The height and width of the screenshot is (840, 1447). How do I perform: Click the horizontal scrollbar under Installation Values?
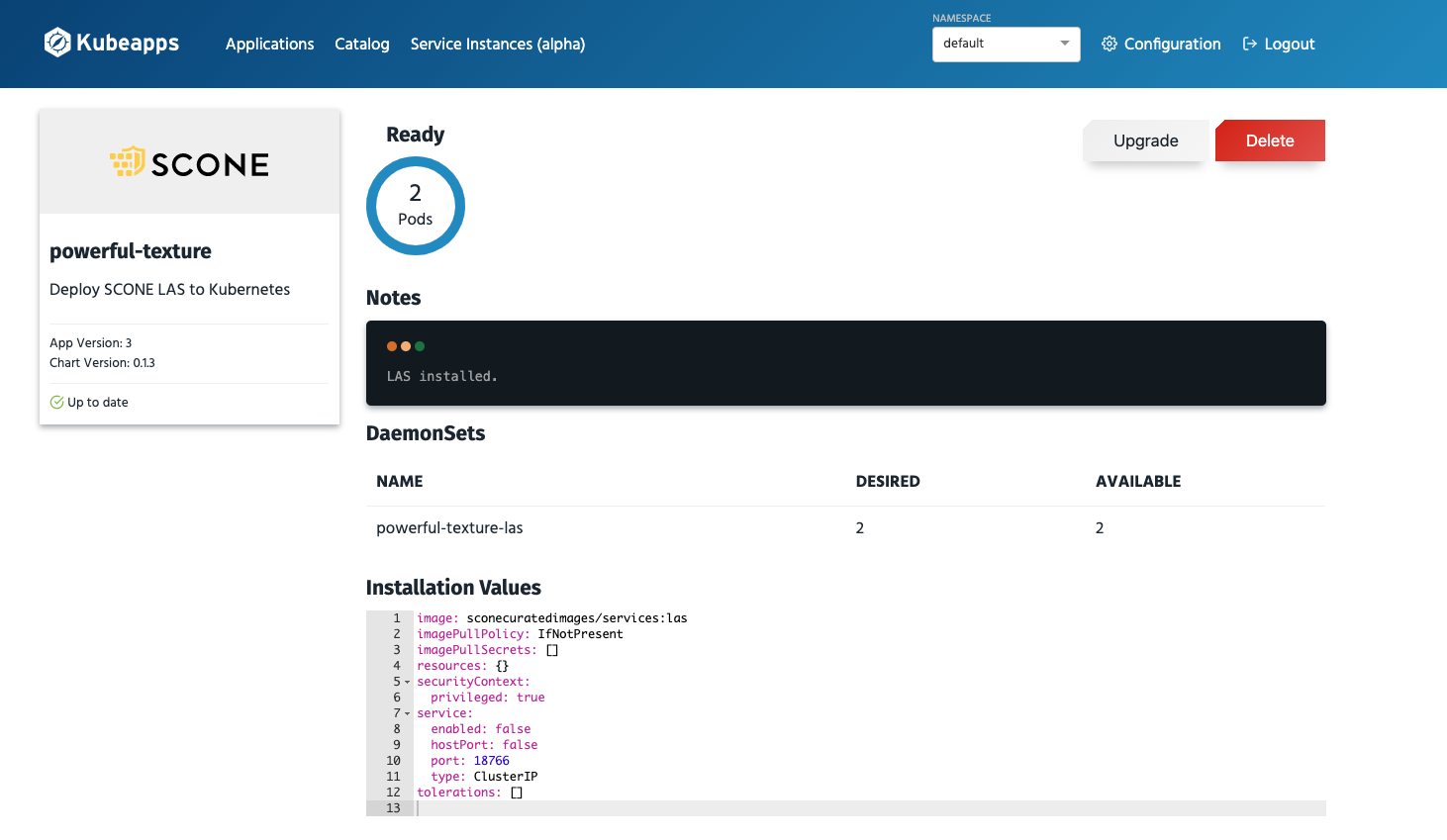tap(846, 807)
